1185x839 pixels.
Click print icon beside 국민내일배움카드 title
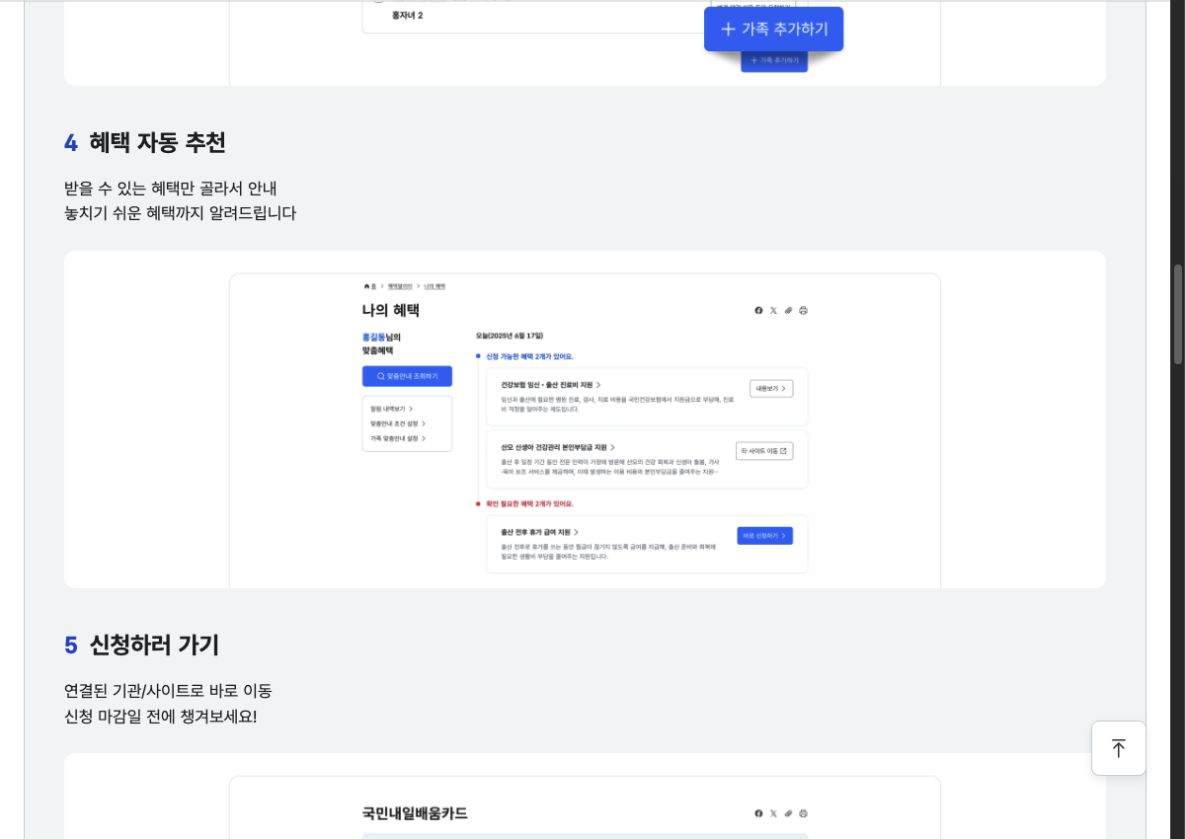[803, 813]
